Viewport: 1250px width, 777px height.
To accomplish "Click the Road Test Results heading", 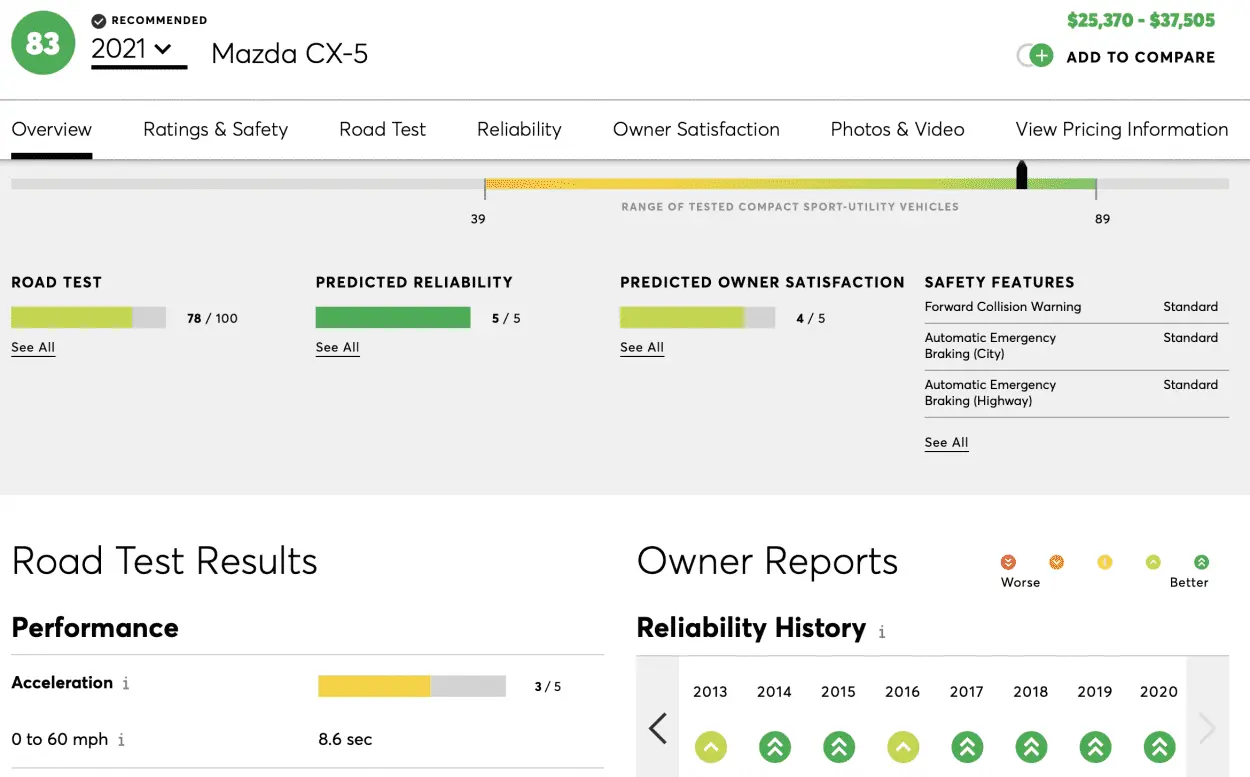I will (x=164, y=561).
